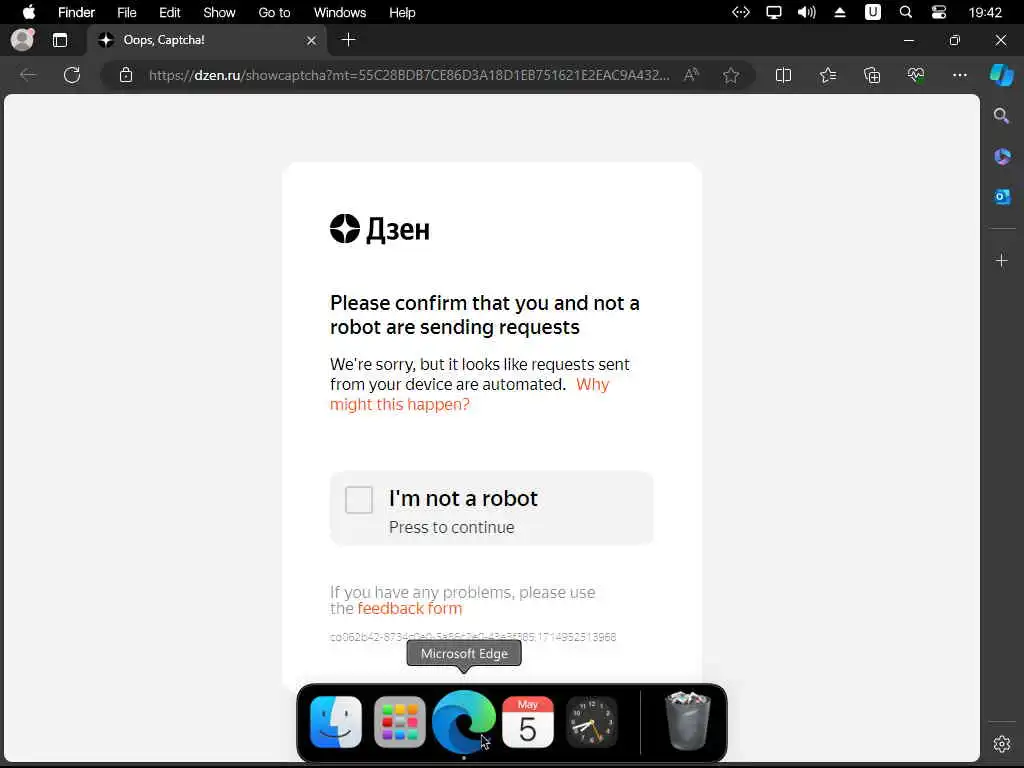The image size is (1024, 768).
Task: Add a sidebar app with plus icon
Action: coord(1002,261)
